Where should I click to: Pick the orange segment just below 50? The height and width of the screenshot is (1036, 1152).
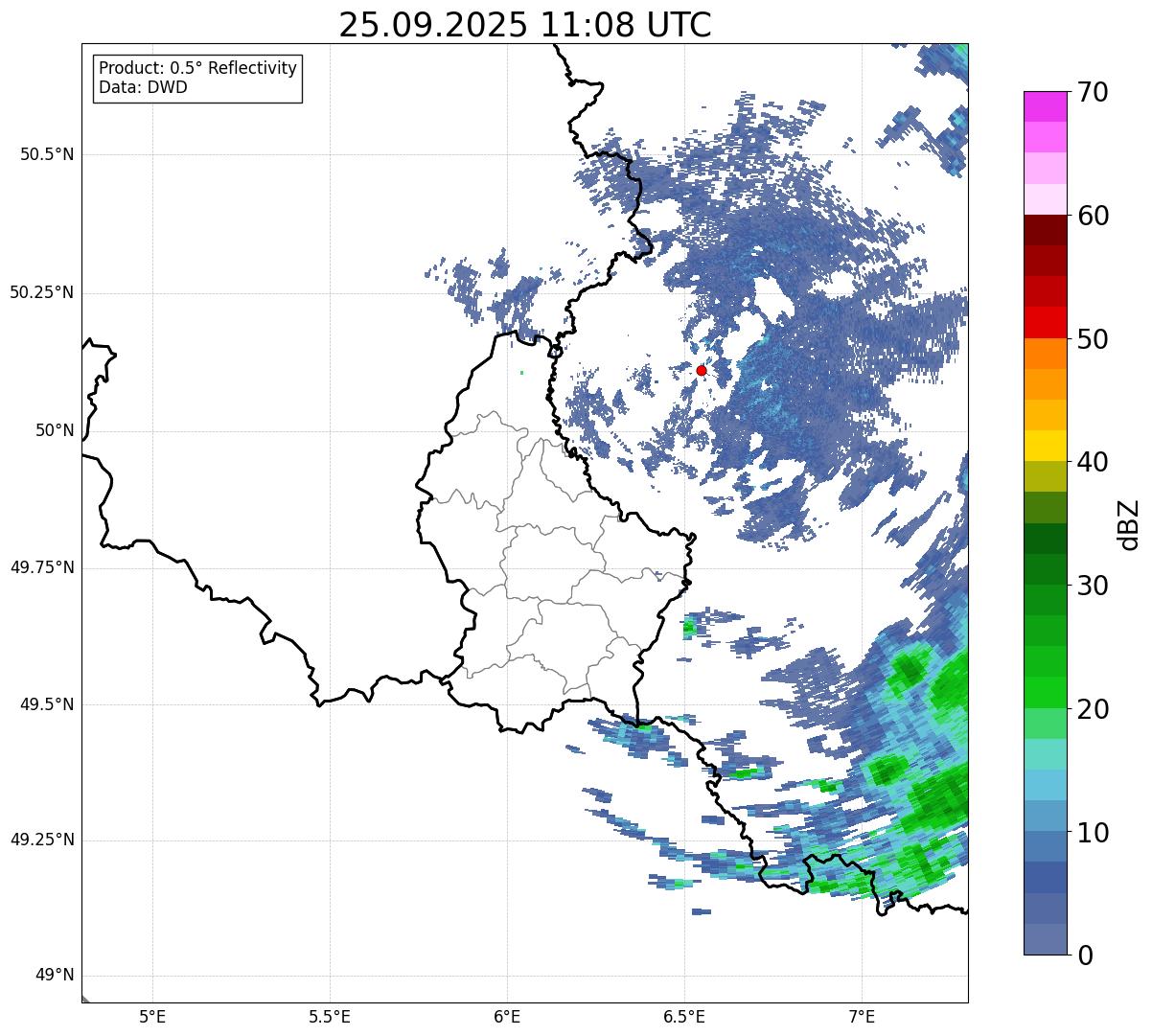point(1045,354)
